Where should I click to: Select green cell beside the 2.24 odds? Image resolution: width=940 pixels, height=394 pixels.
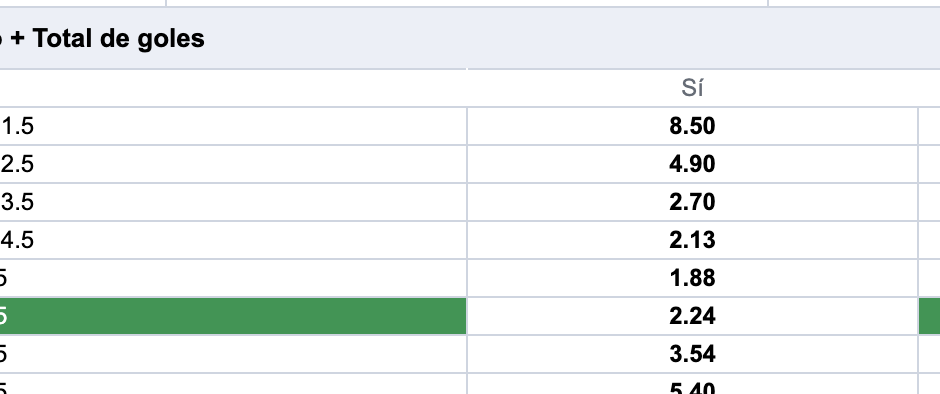point(930,315)
